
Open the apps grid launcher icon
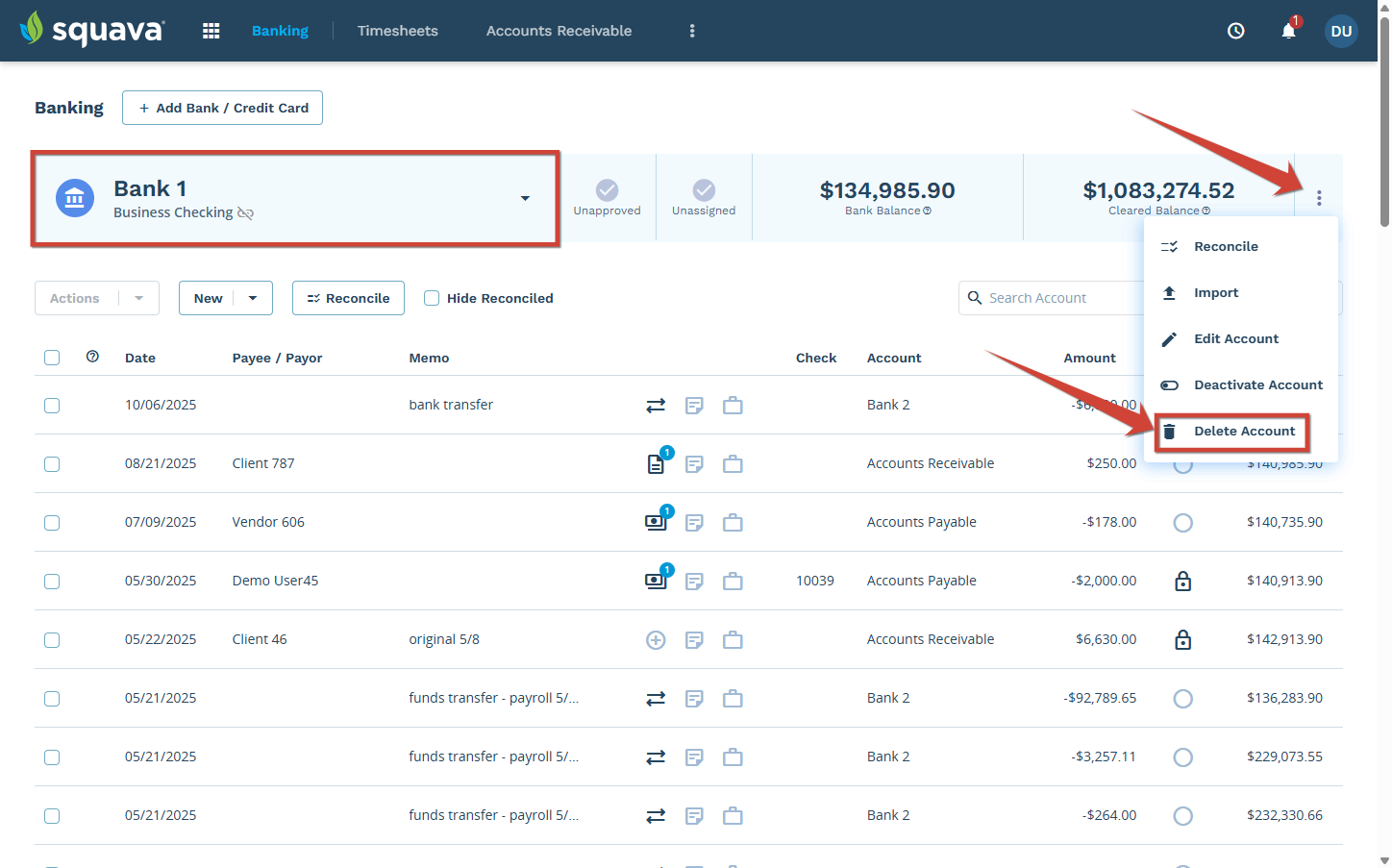coord(211,31)
